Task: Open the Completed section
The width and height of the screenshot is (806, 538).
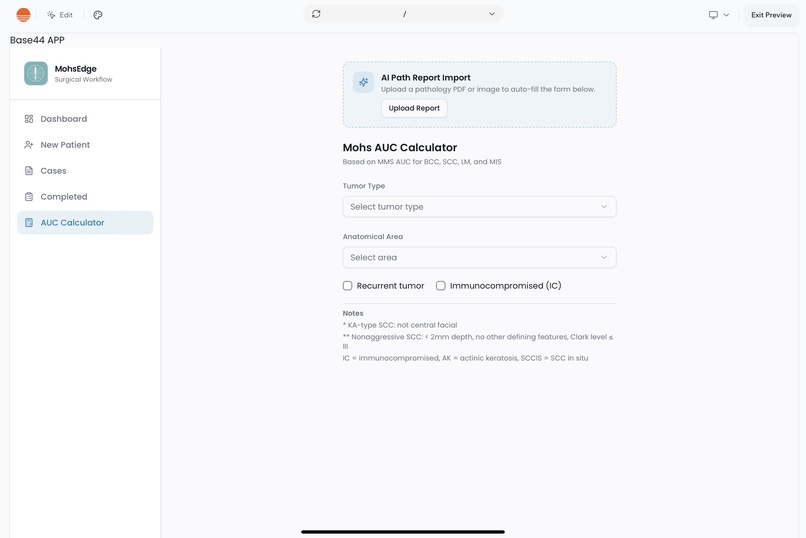Action: 85,197
